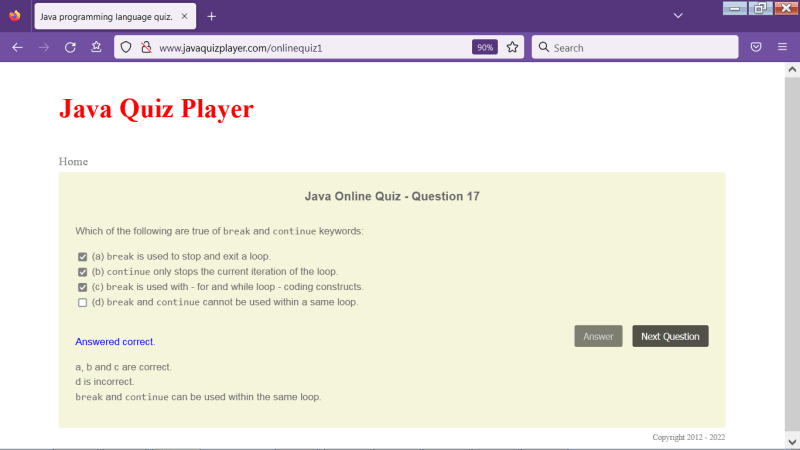Go back using the back arrow

pyautogui.click(x=17, y=47)
